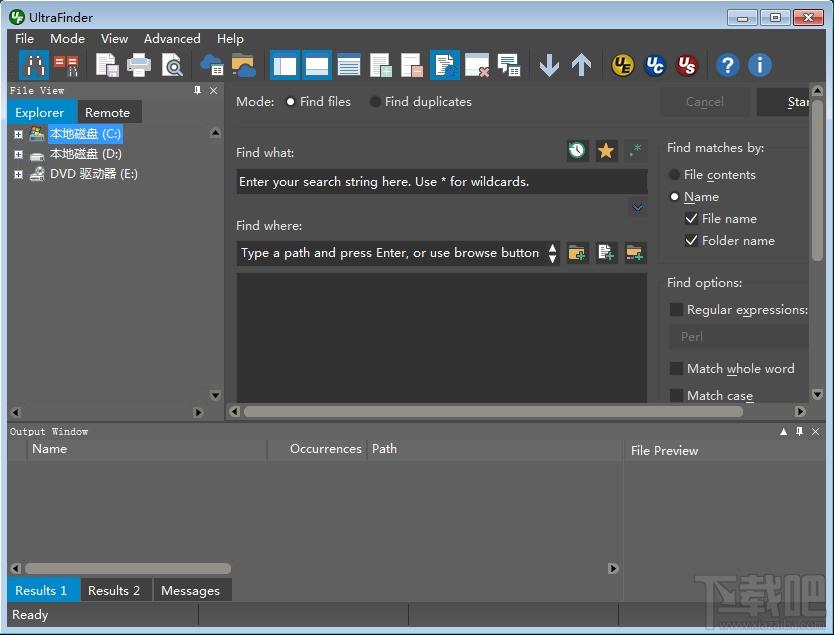Click the down arrow next result icon
Screen dimensions: 834x635
[x=549, y=66]
